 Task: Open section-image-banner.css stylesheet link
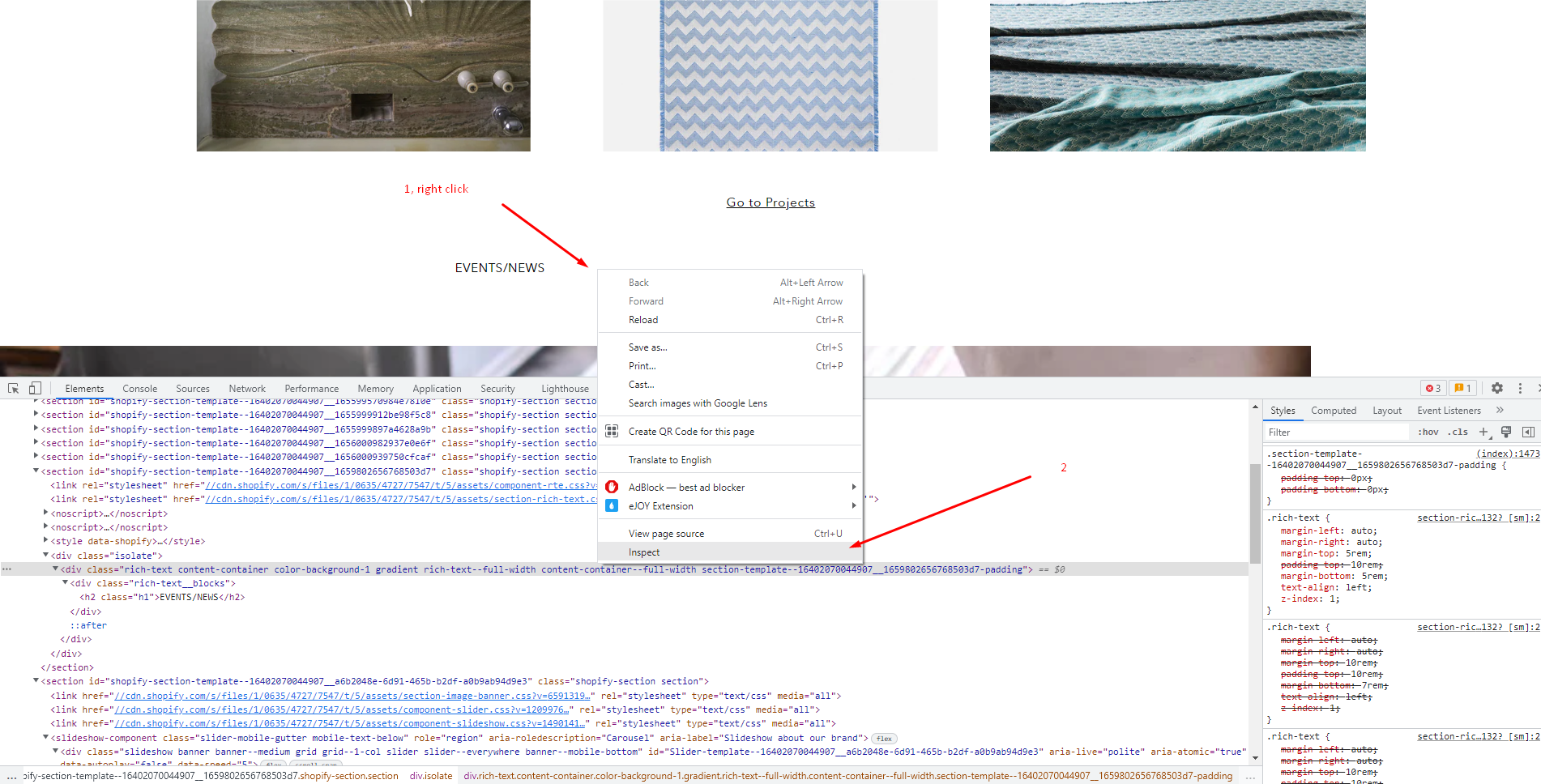(x=352, y=696)
